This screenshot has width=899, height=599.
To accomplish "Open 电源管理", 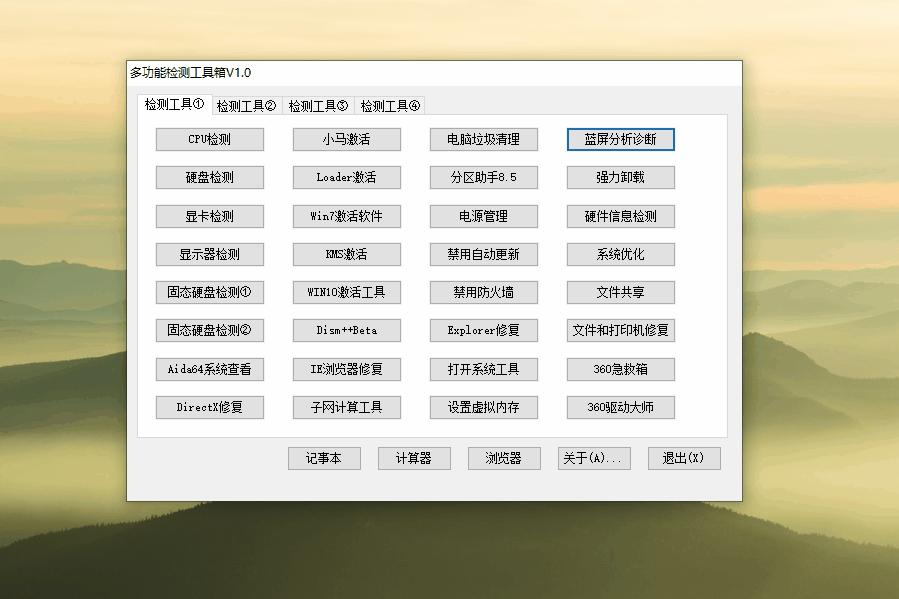I will tap(483, 216).
